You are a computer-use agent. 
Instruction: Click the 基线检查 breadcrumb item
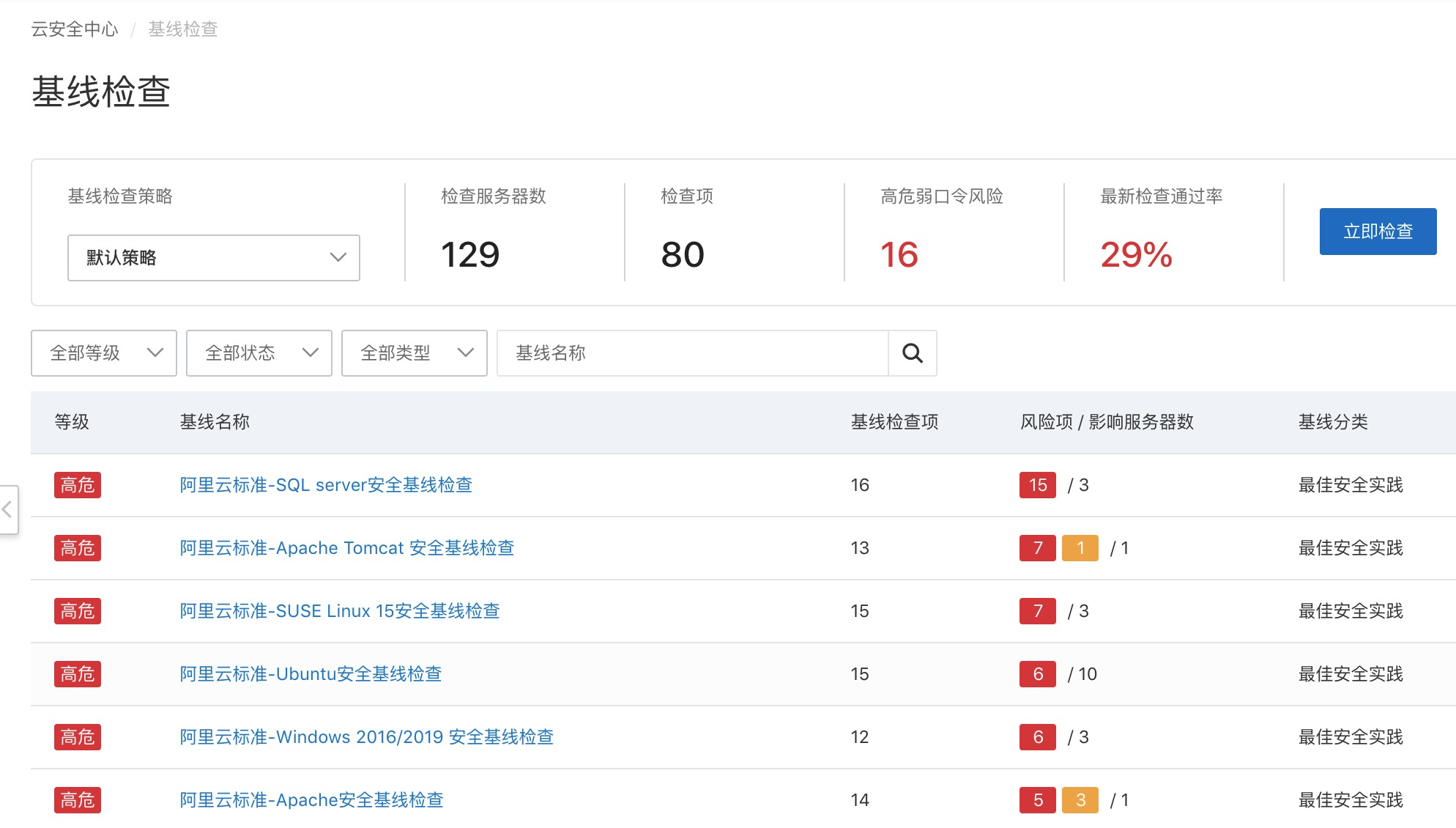click(183, 29)
